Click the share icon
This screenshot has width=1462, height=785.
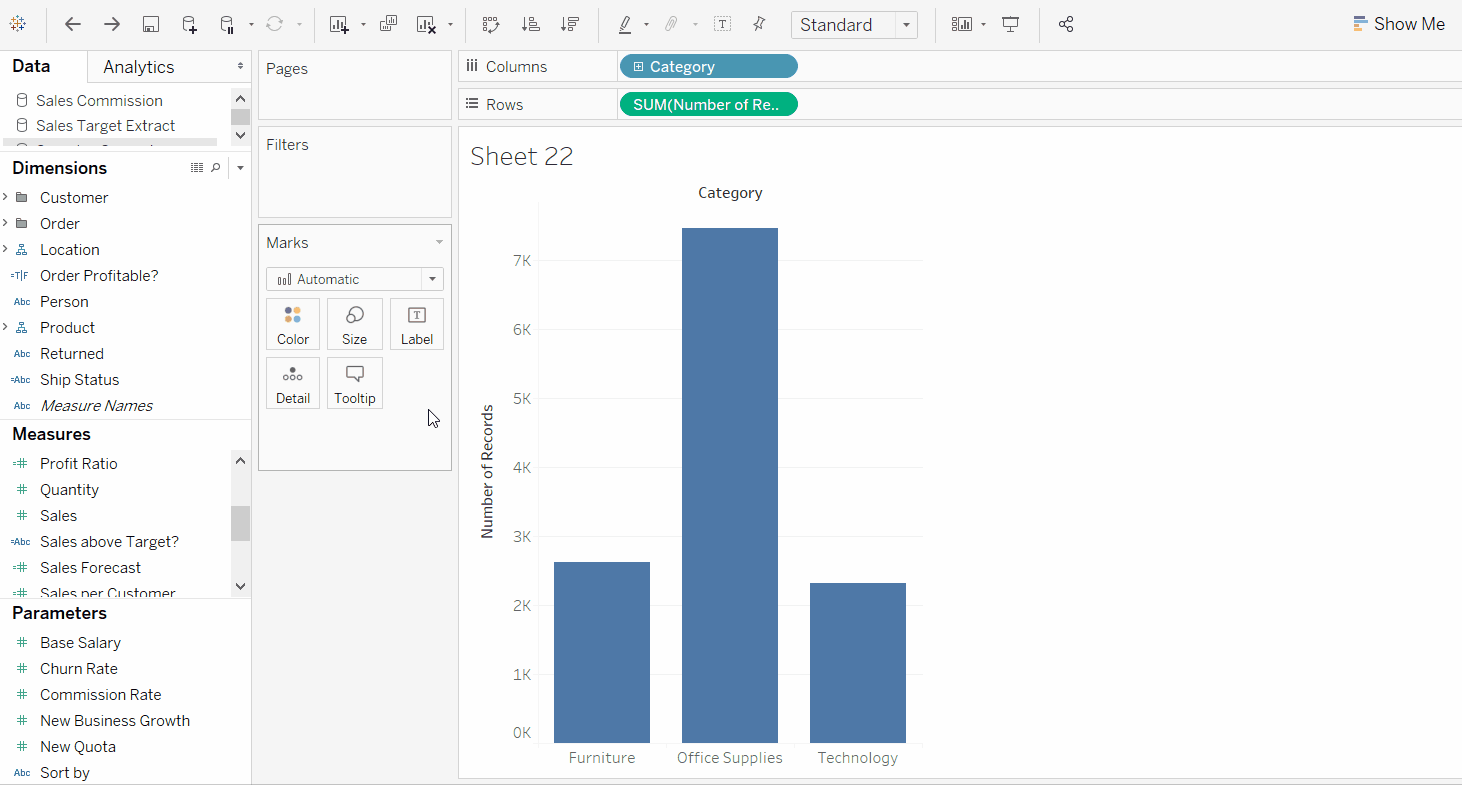pyautogui.click(x=1066, y=25)
